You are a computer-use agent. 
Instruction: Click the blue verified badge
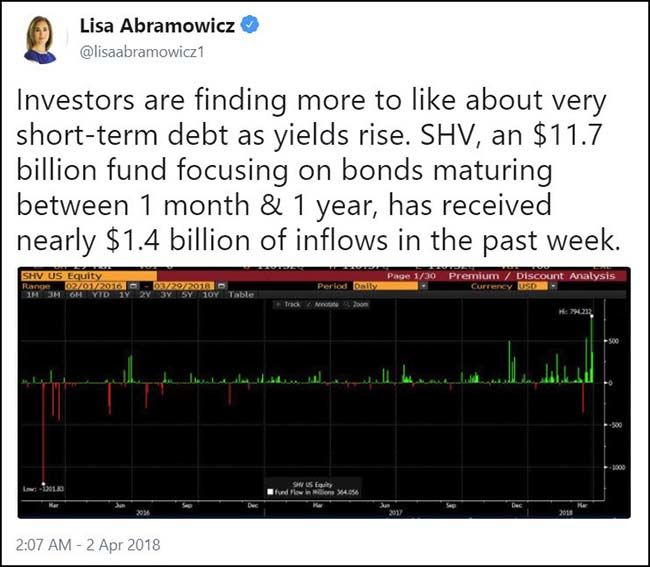click(x=250, y=26)
